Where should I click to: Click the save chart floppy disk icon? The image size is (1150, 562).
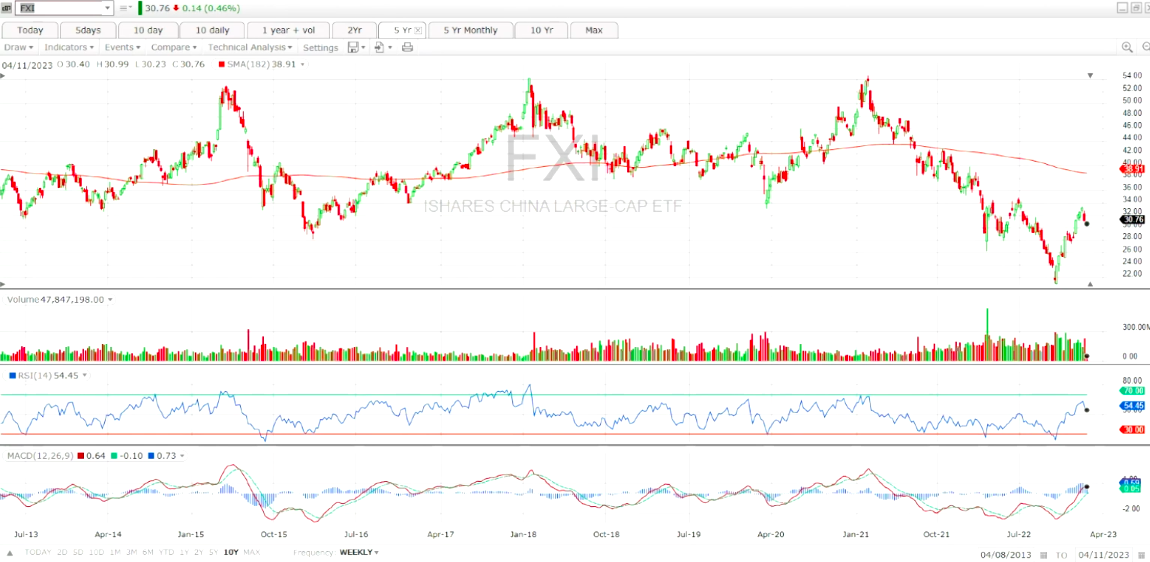click(x=354, y=48)
